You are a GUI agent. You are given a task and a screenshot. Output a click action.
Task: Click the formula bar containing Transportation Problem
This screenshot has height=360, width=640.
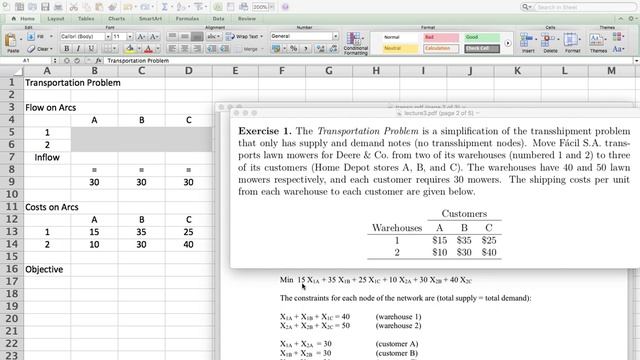click(369, 60)
